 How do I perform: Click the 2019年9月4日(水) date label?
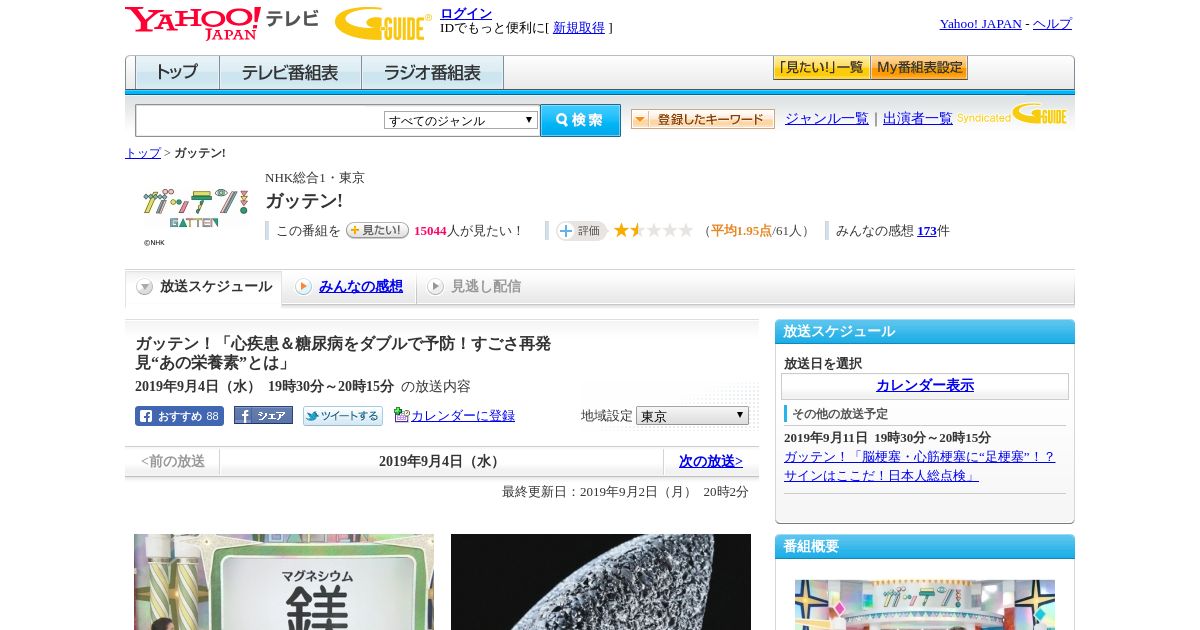(x=442, y=461)
